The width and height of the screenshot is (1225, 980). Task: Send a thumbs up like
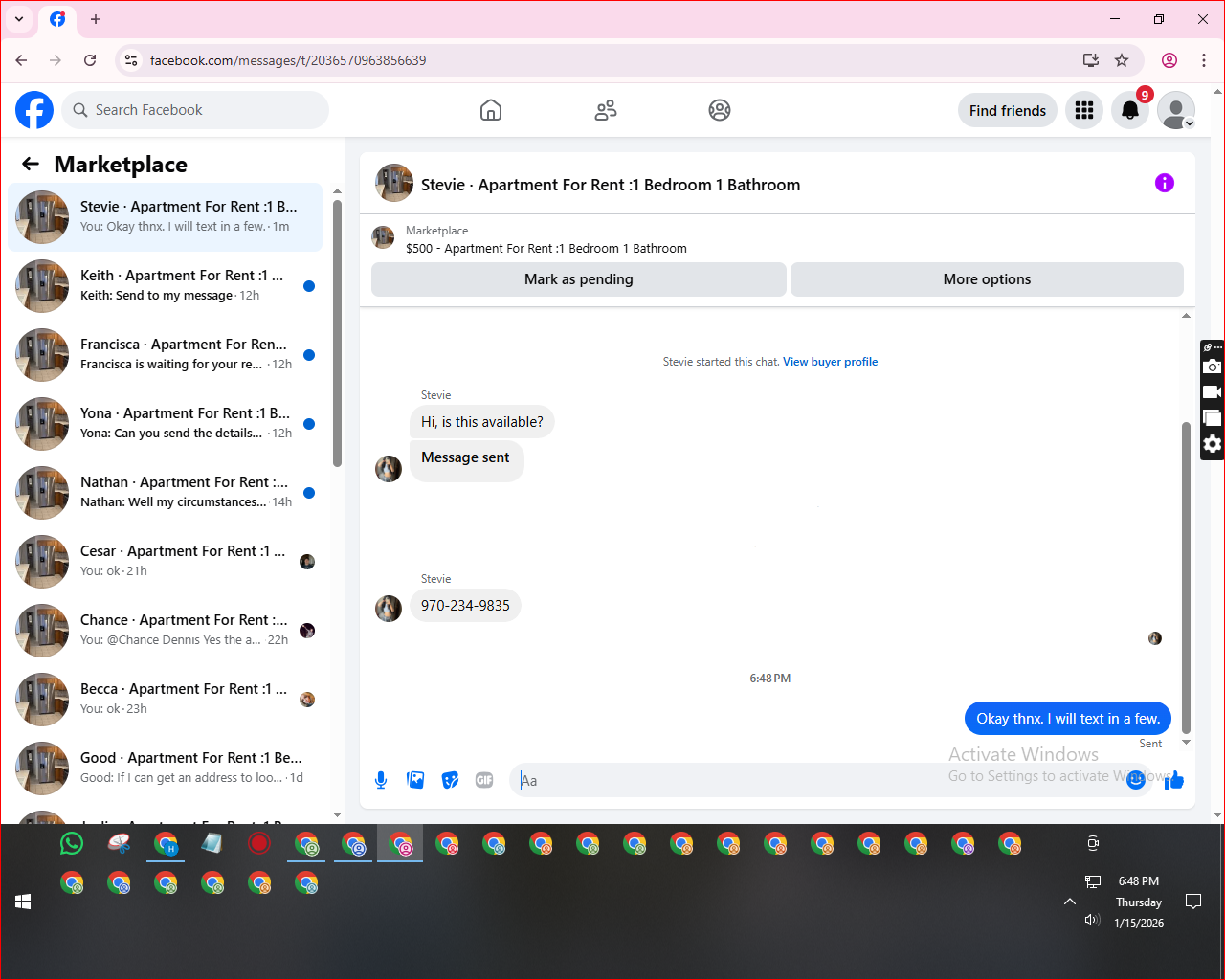coord(1174,780)
